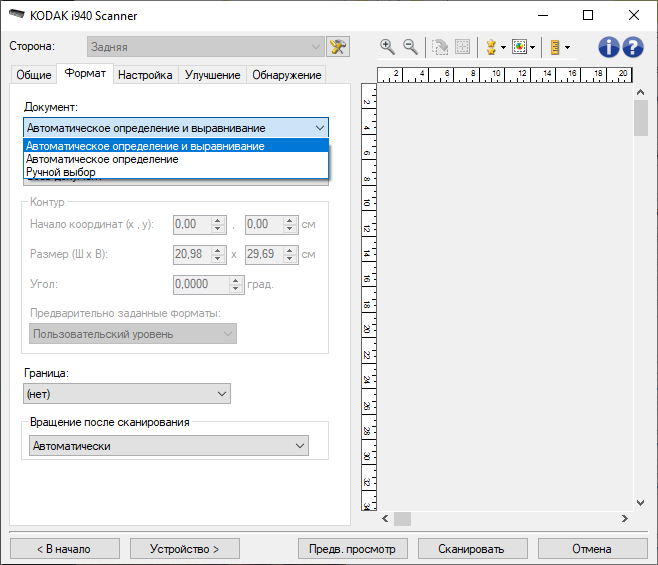This screenshot has width=658, height=565.
Task: Open the color display mode icon
Action: coord(520,47)
